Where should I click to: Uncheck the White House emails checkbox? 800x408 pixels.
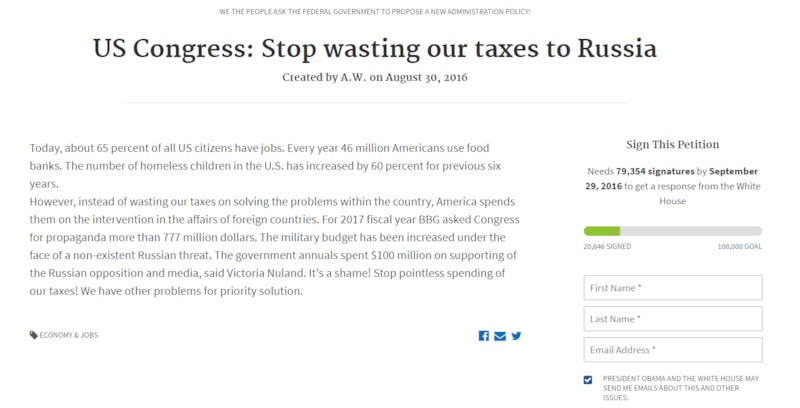[588, 380]
